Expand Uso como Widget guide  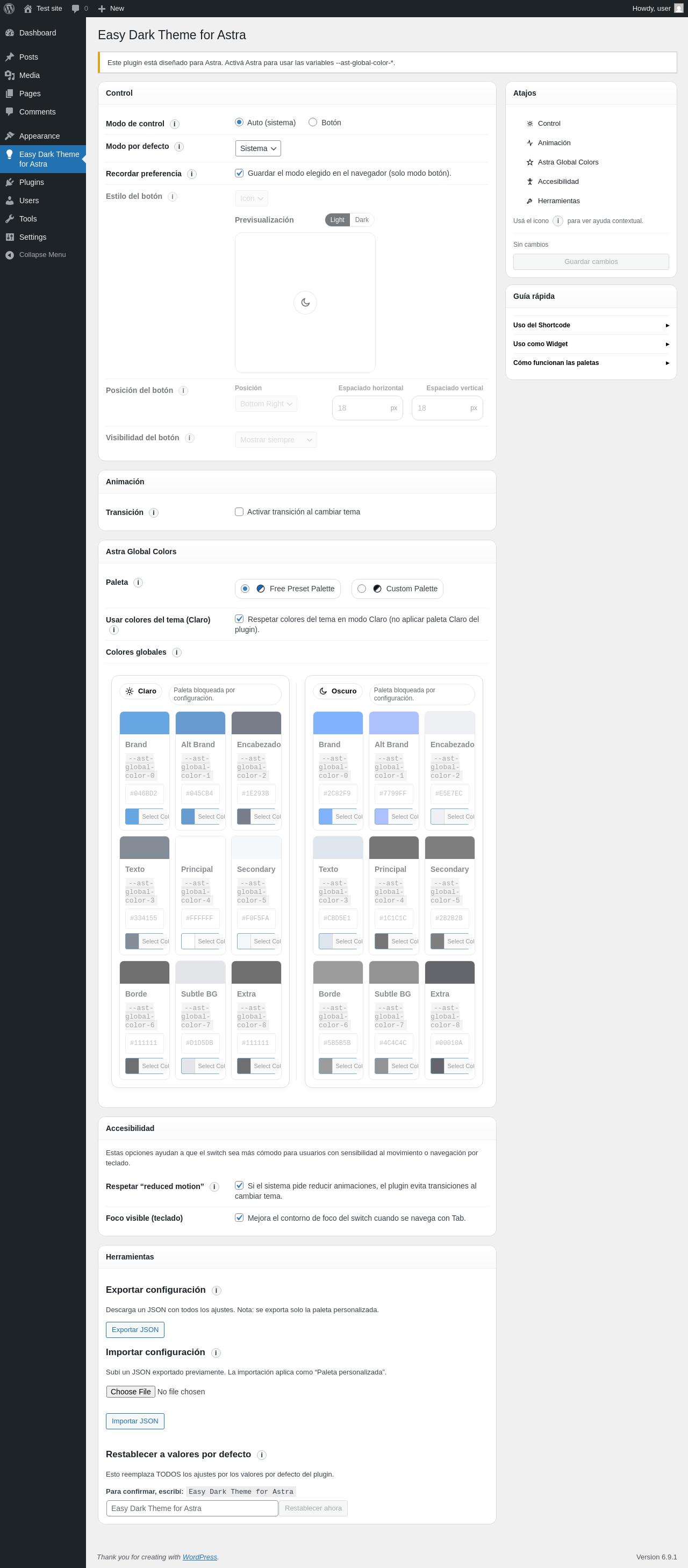591,344
